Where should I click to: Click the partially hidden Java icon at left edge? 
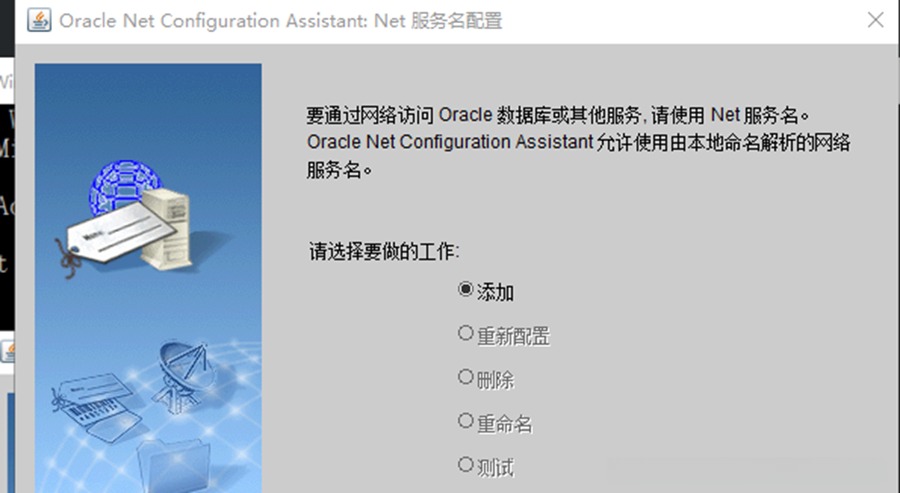[x=7, y=351]
